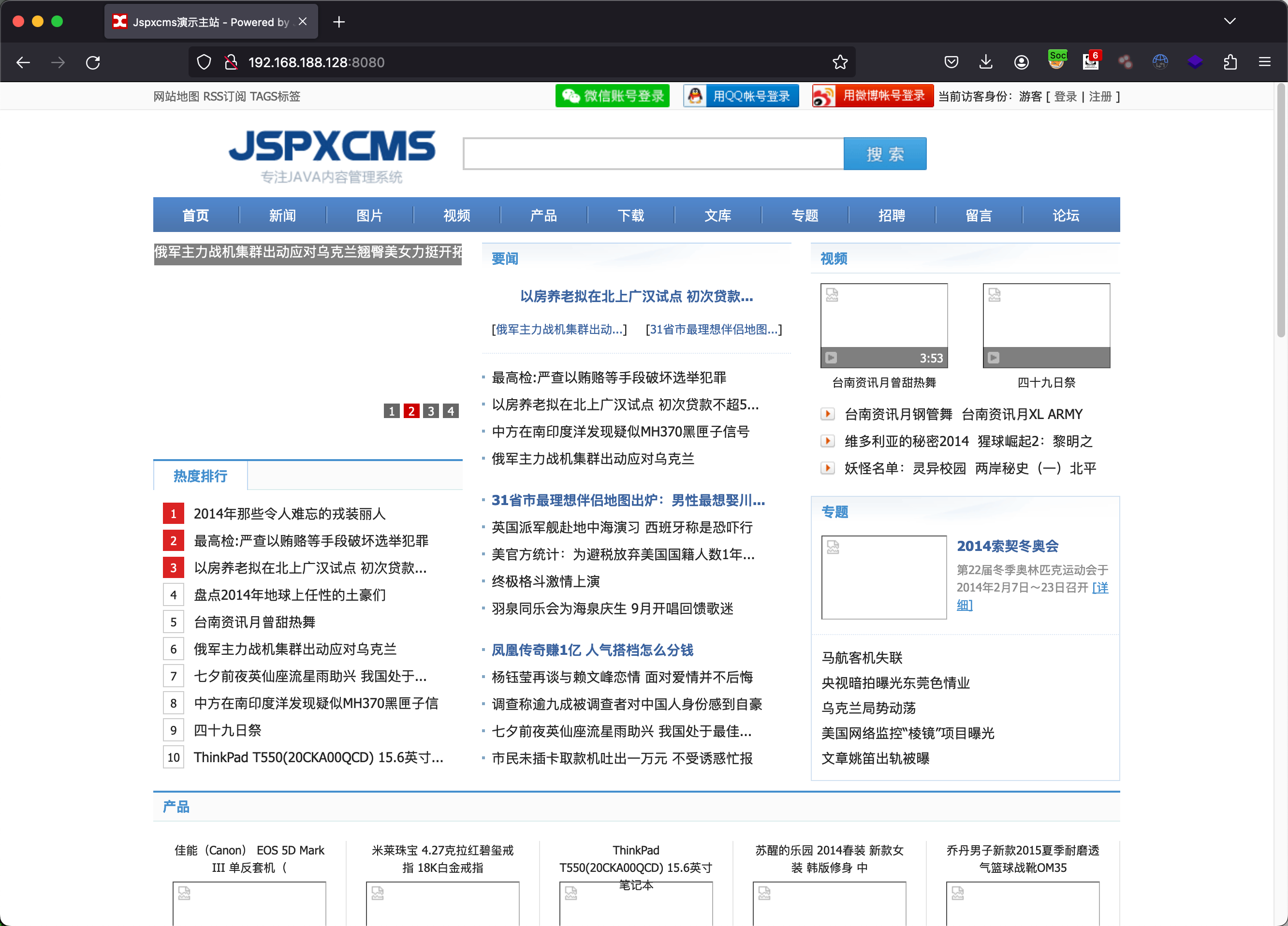This screenshot has width=1288, height=926.
Task: Click the page vertical scrollbar thumb
Action: coord(1281,210)
